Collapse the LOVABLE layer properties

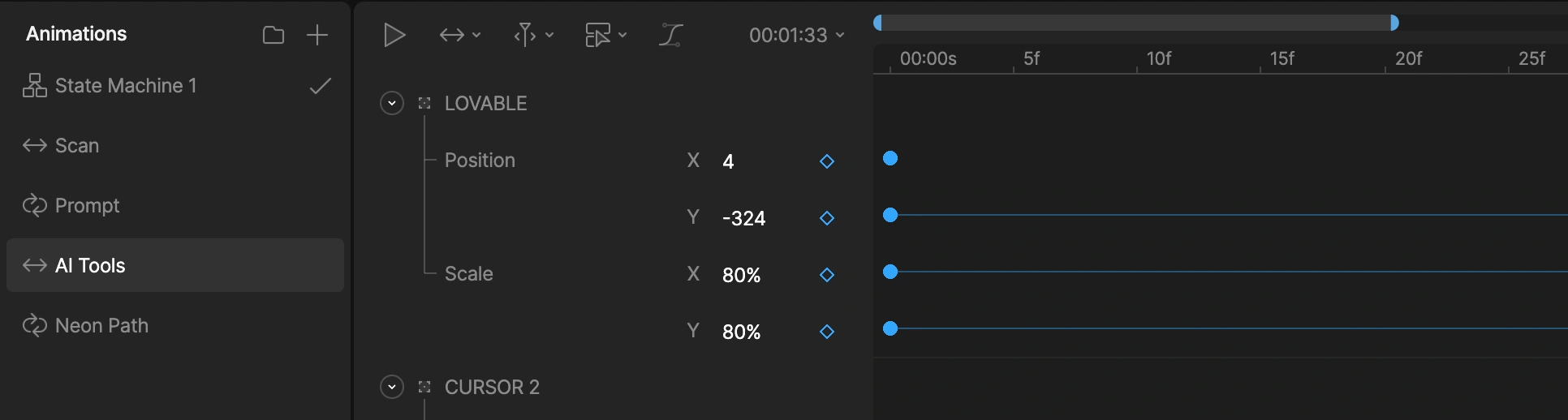pyautogui.click(x=392, y=103)
